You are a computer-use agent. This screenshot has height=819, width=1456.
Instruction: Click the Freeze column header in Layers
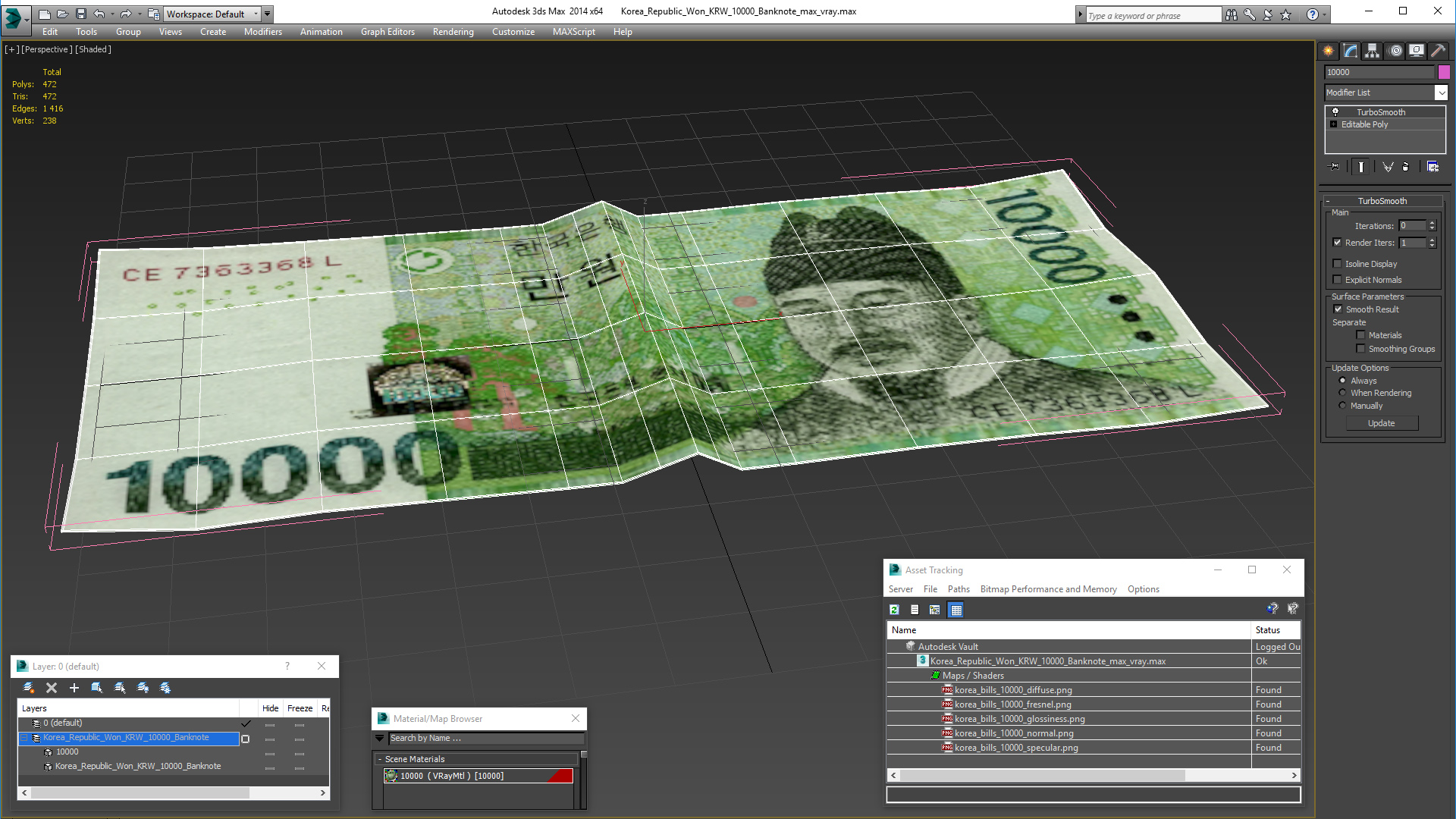click(300, 708)
